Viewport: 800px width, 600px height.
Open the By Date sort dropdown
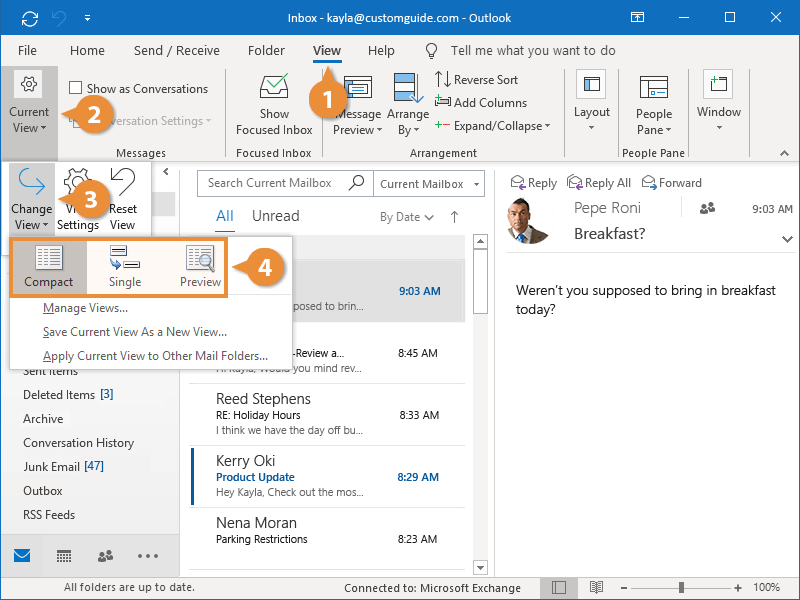point(407,217)
